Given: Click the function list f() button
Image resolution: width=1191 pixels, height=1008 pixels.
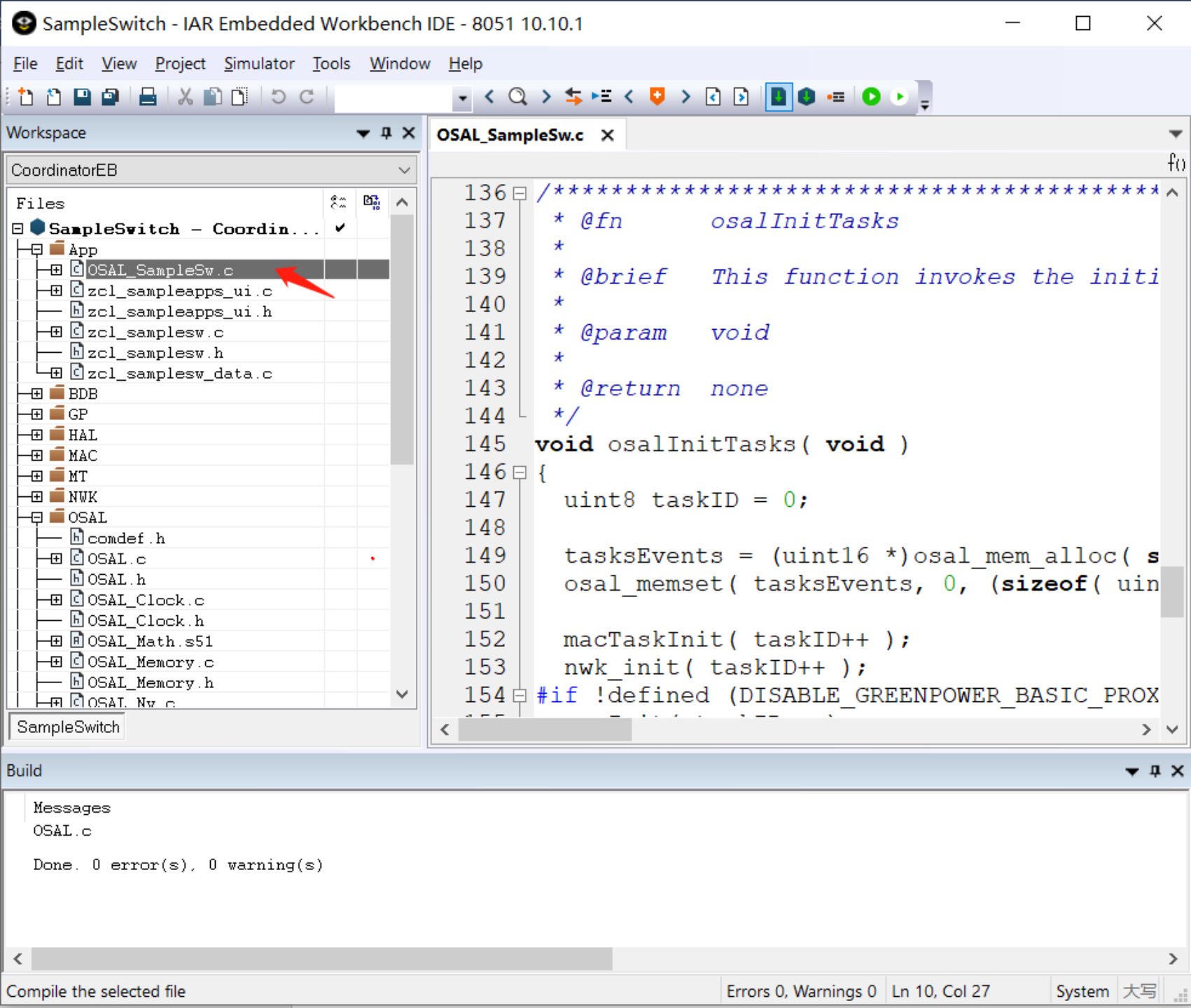Looking at the screenshot, I should (x=1176, y=163).
